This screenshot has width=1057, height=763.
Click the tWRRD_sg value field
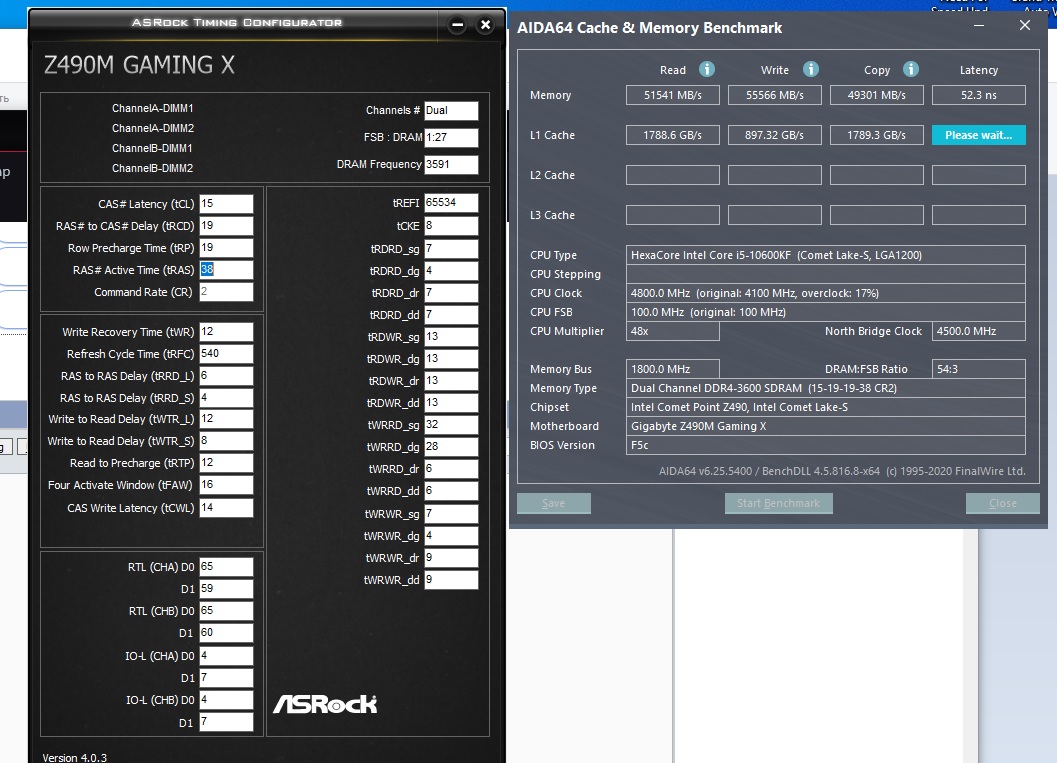click(451, 425)
